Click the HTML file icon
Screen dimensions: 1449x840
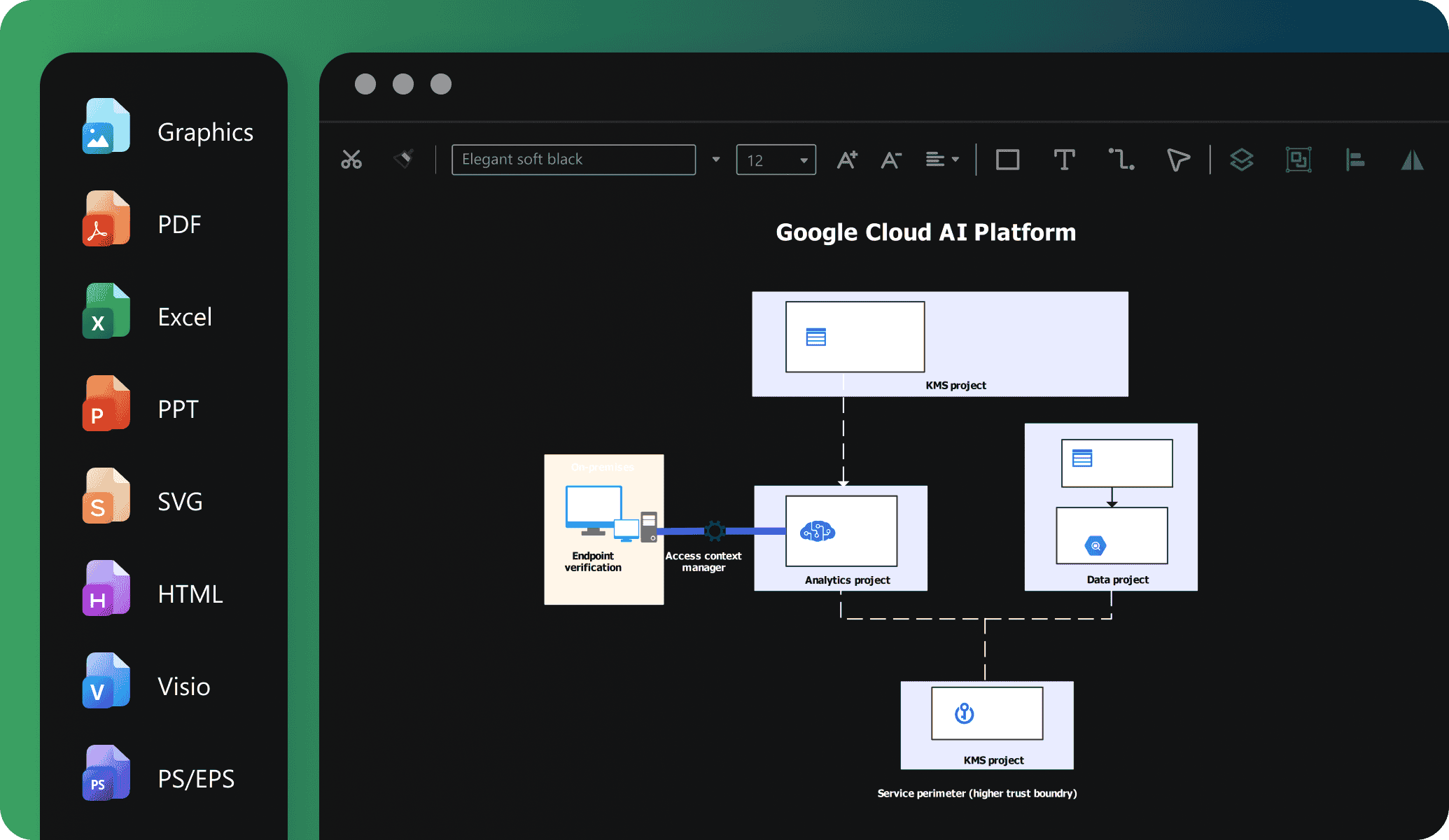(x=106, y=588)
